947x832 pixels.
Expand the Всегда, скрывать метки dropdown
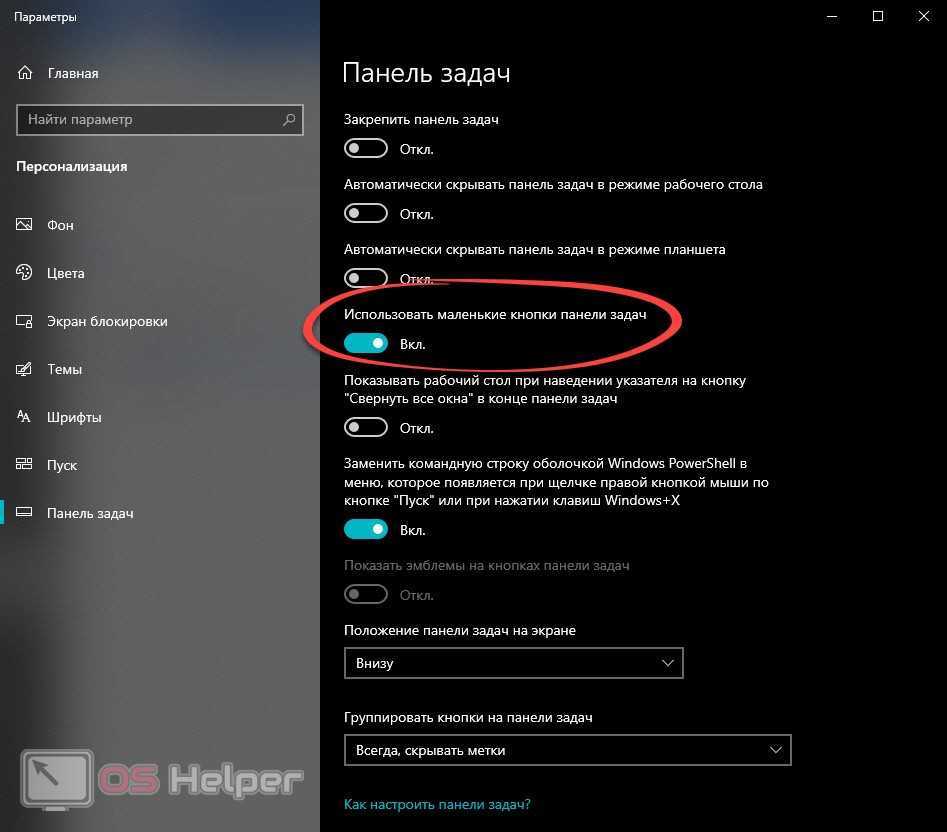[567, 750]
